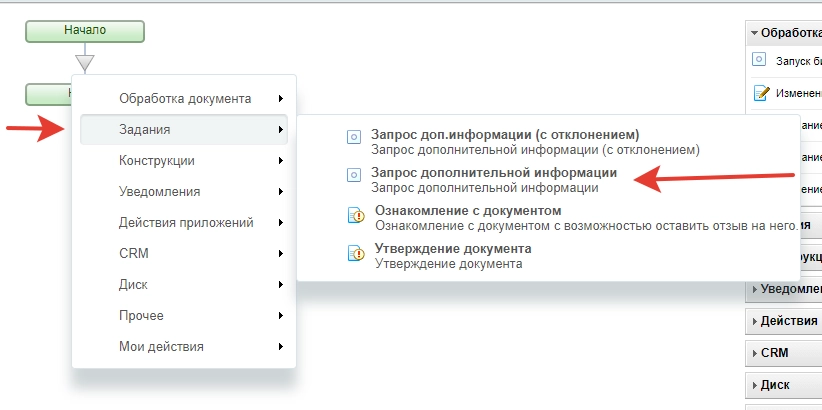This screenshot has height=410, width=822.
Task: Click the submenu arrow next to Мои действия
Action: pyautogui.click(x=281, y=346)
